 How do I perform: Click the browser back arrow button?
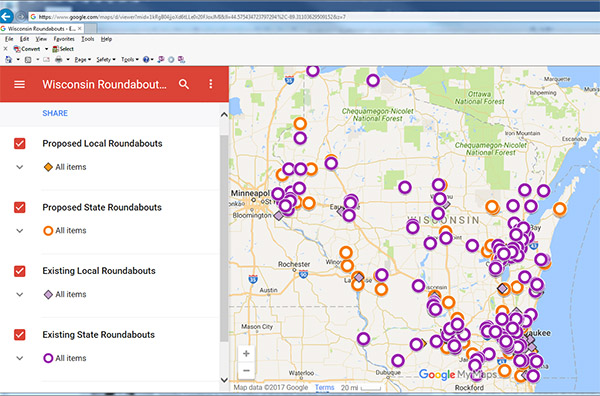(7, 16)
